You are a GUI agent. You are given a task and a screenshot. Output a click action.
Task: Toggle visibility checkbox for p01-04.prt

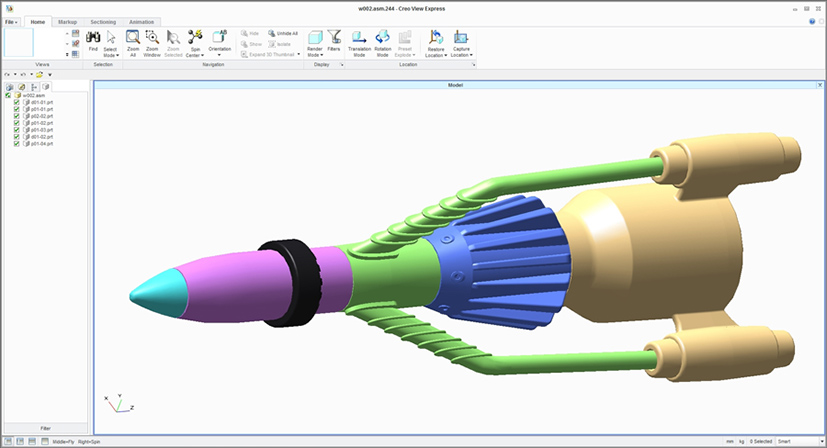(x=16, y=144)
